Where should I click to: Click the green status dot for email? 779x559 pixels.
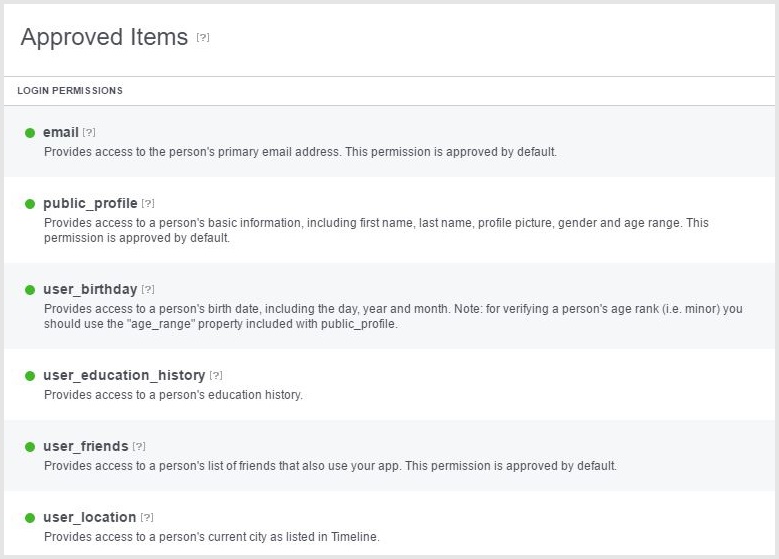pos(30,133)
